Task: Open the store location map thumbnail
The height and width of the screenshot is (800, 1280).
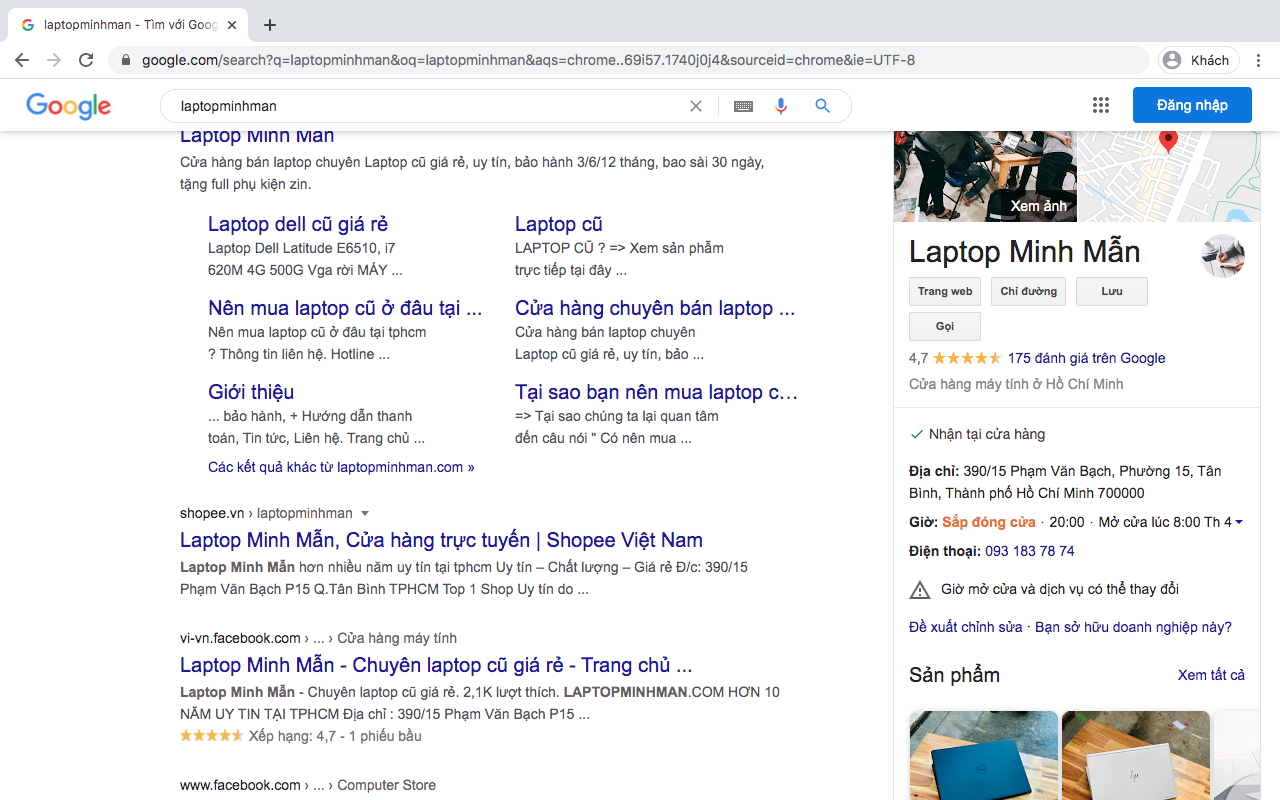Action: pos(1169,176)
